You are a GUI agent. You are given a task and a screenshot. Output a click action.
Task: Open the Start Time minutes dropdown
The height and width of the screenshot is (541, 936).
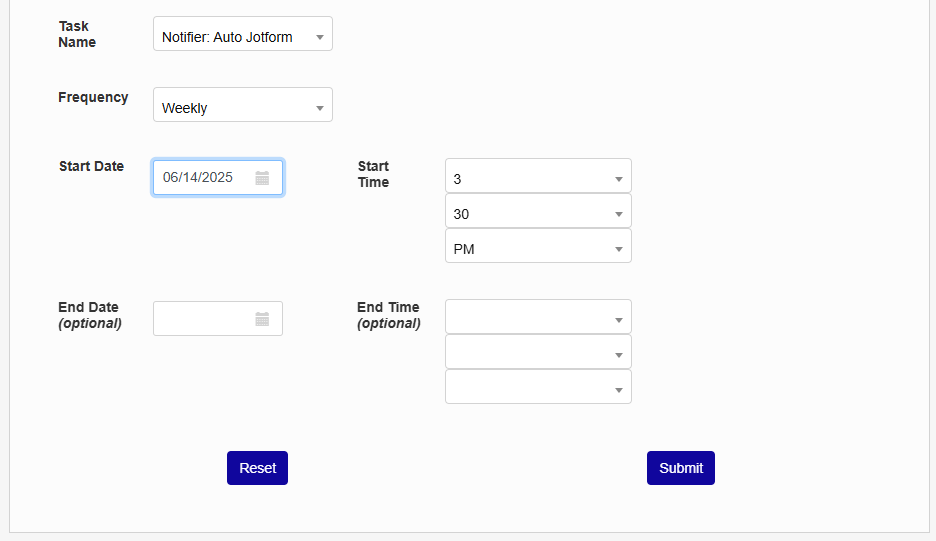click(x=538, y=211)
